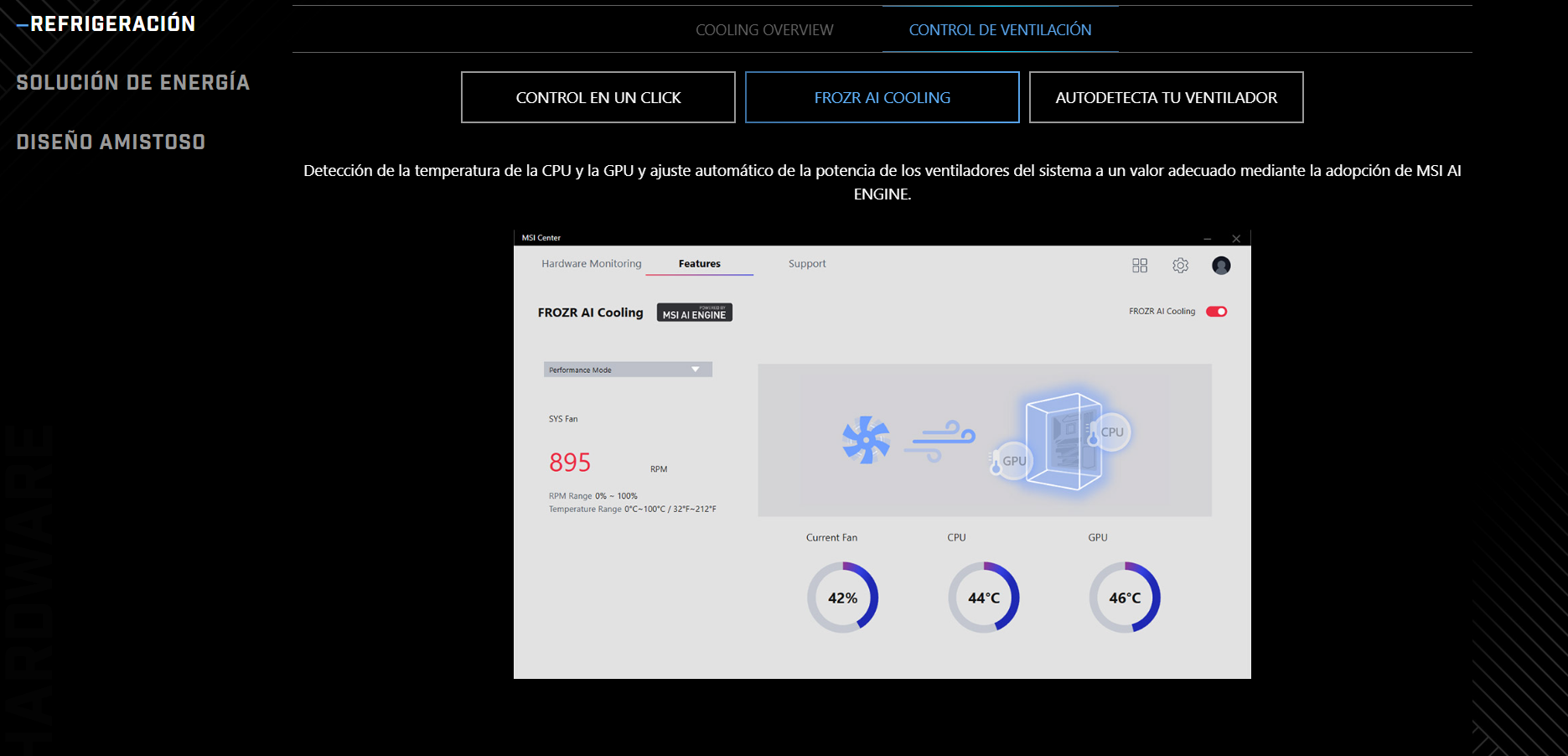Click the 895 RPM fan speed value
Image resolution: width=1568 pixels, height=756 pixels.
tap(570, 463)
